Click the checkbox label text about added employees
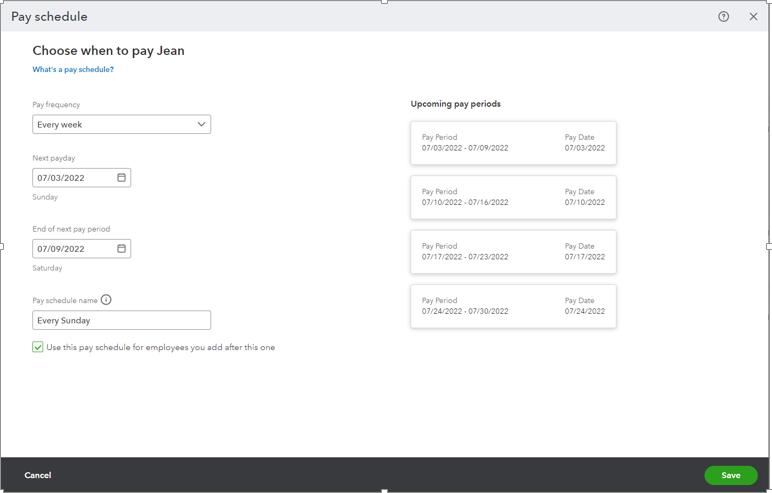Viewport: 772px width, 493px height. 161,347
